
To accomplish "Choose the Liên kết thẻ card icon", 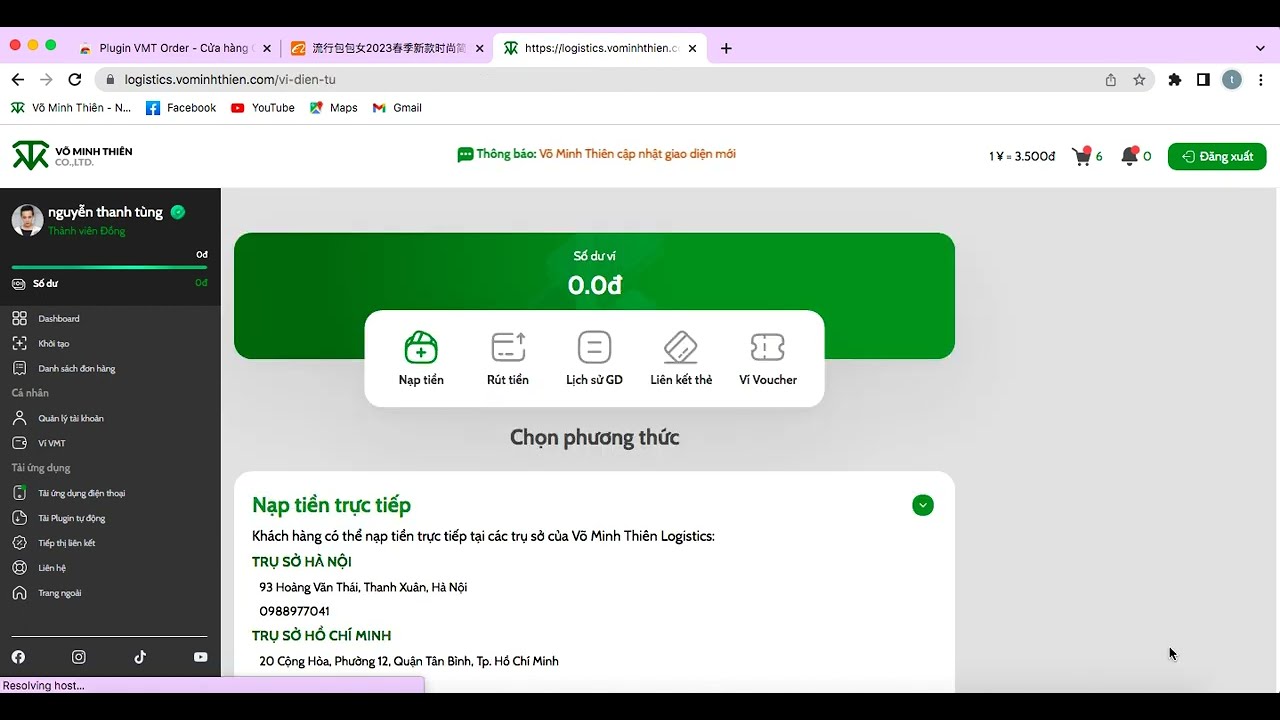I will 681,347.
